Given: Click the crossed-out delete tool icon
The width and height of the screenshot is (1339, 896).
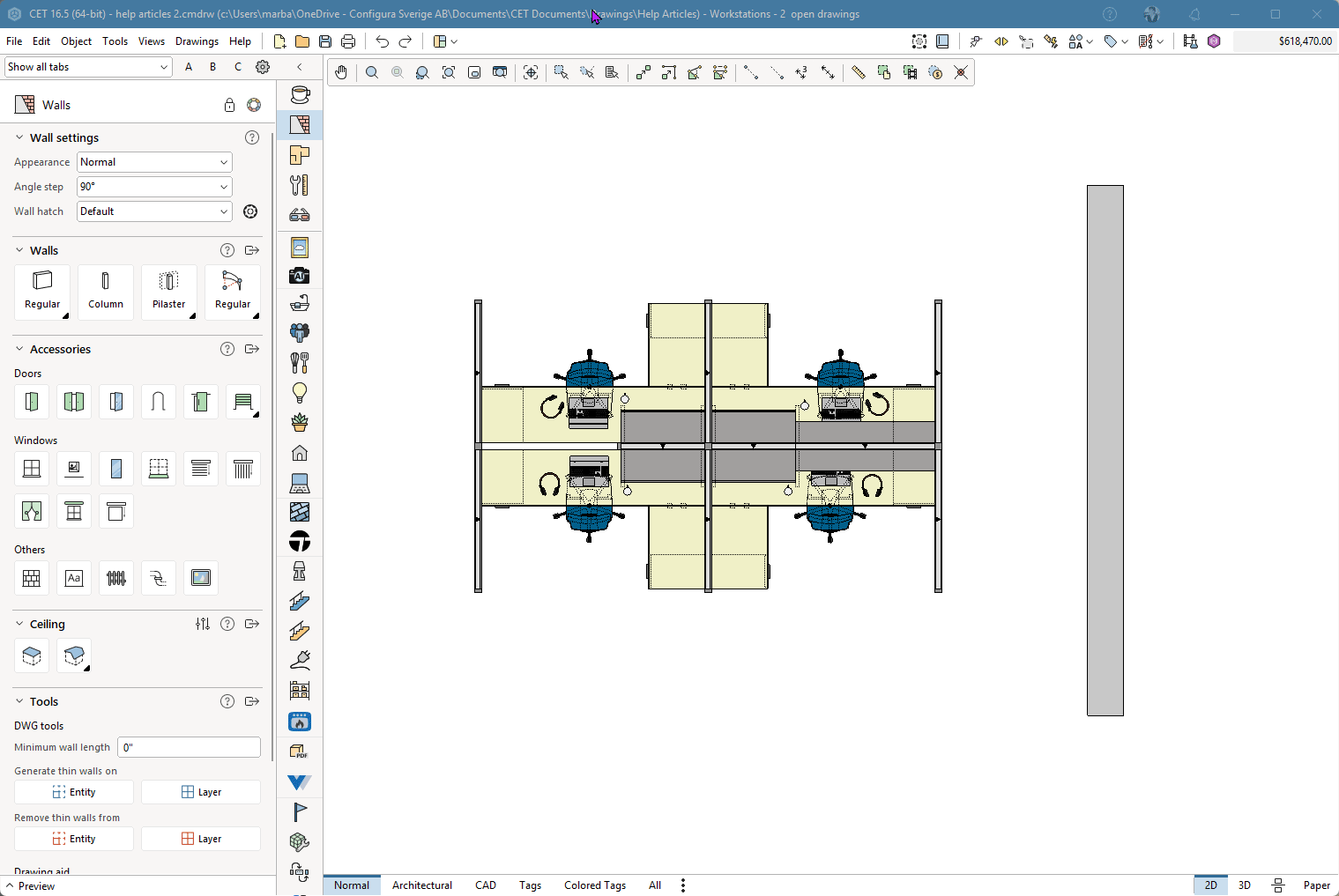Looking at the screenshot, I should [x=961, y=72].
